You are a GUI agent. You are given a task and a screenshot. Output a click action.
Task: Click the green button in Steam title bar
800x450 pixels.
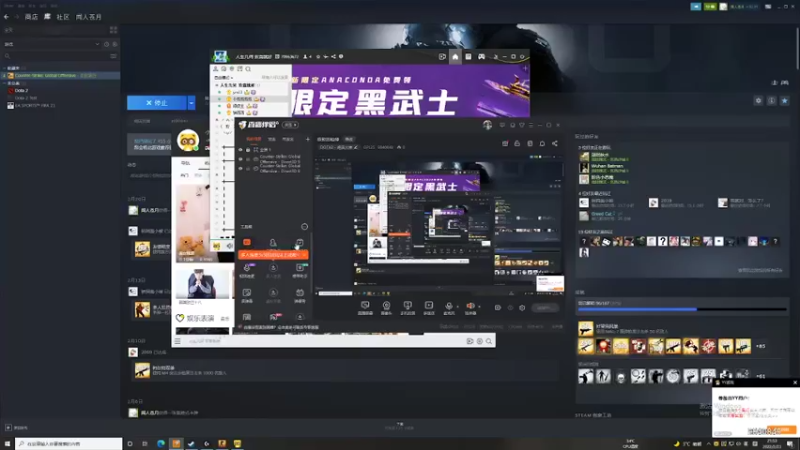[710, 7]
